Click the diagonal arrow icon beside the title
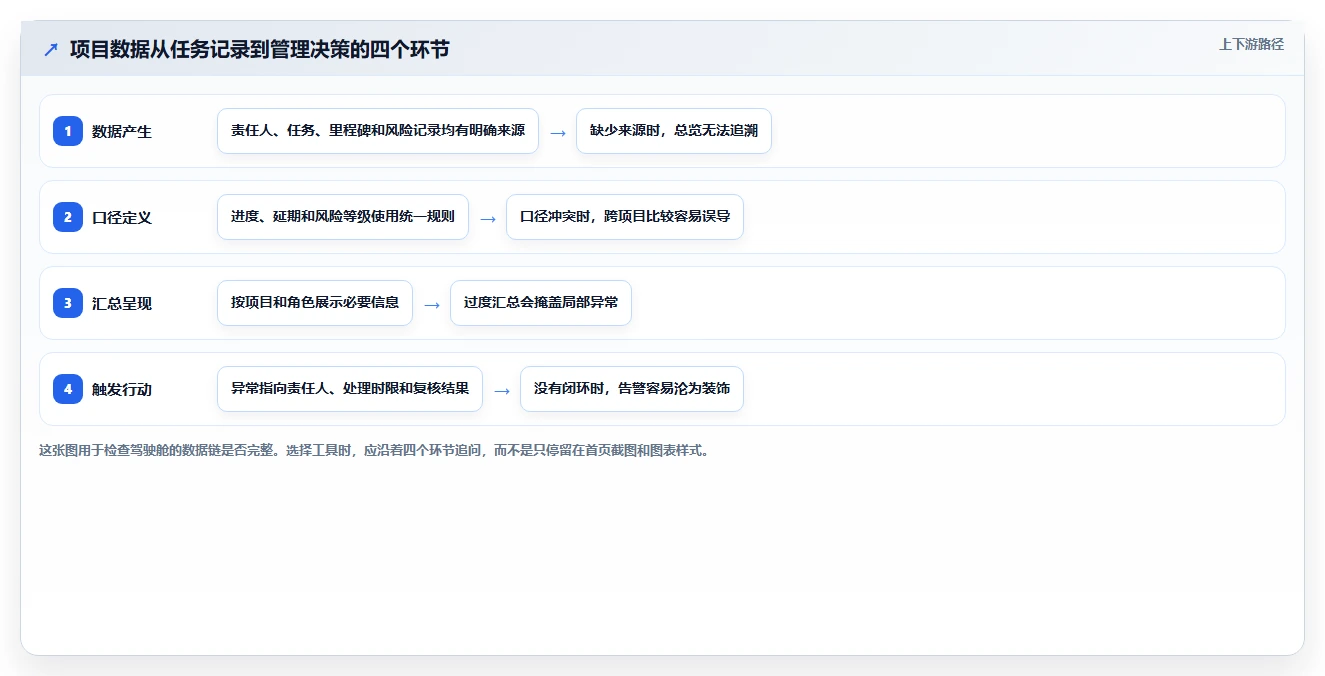This screenshot has width=1325, height=676. pos(51,50)
